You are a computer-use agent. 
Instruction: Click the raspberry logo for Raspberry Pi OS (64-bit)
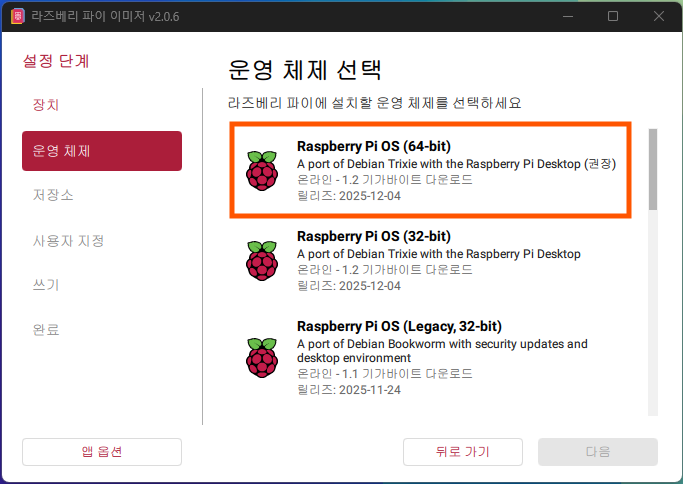tap(262, 170)
